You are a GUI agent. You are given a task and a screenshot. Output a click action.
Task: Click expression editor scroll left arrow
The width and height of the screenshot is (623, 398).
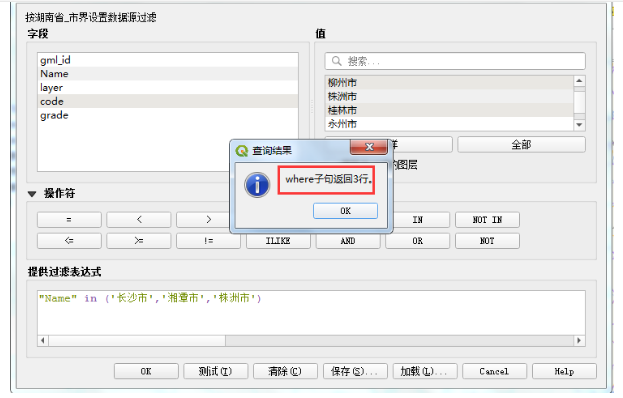(43, 340)
